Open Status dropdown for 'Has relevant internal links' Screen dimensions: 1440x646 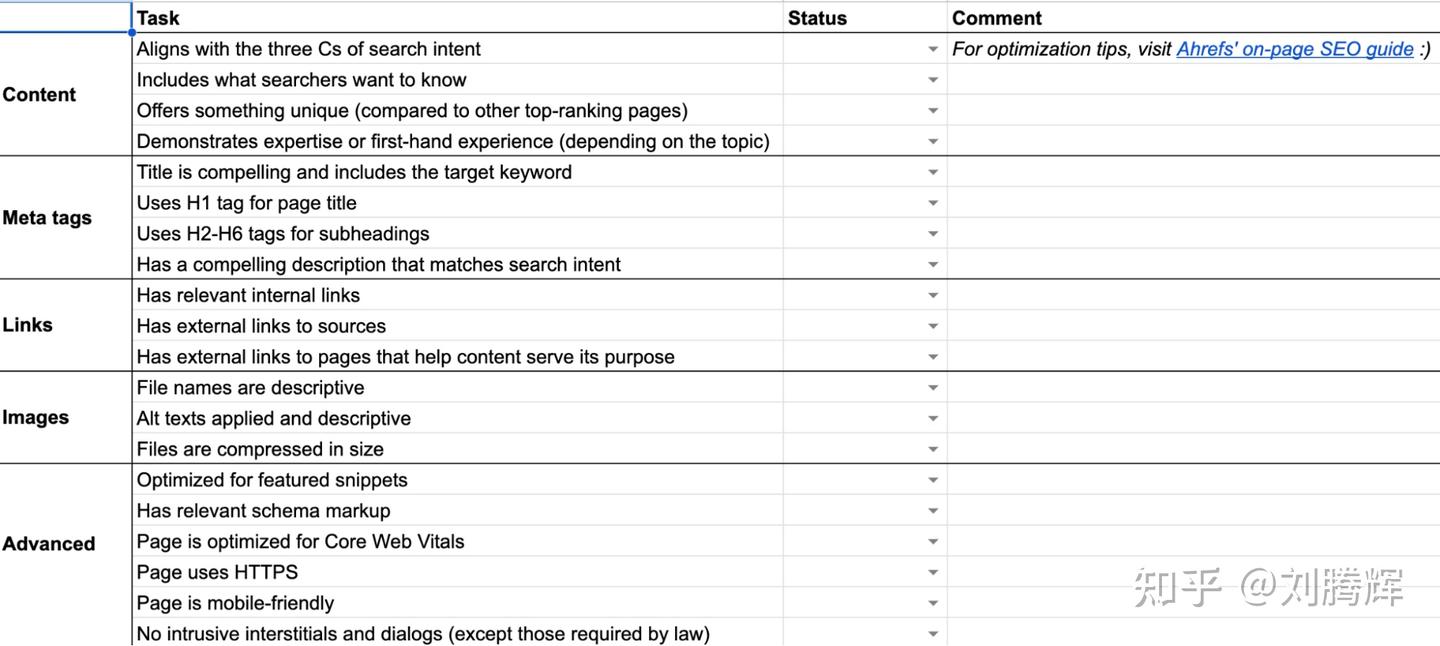pos(932,295)
